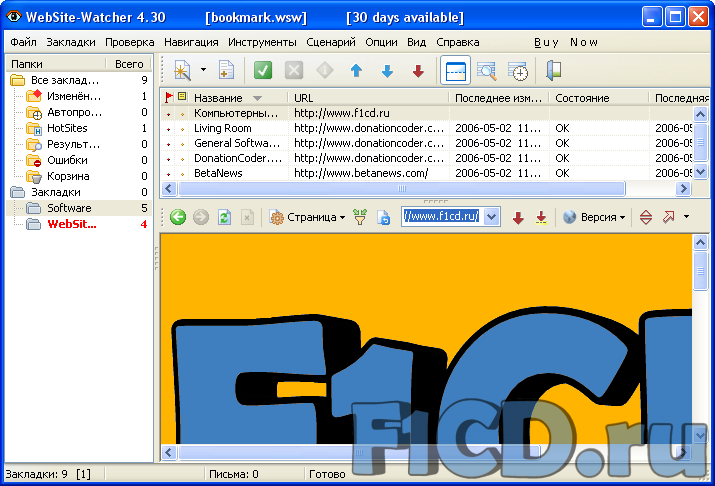Click the search magnifier toolbar icon

pos(486,71)
